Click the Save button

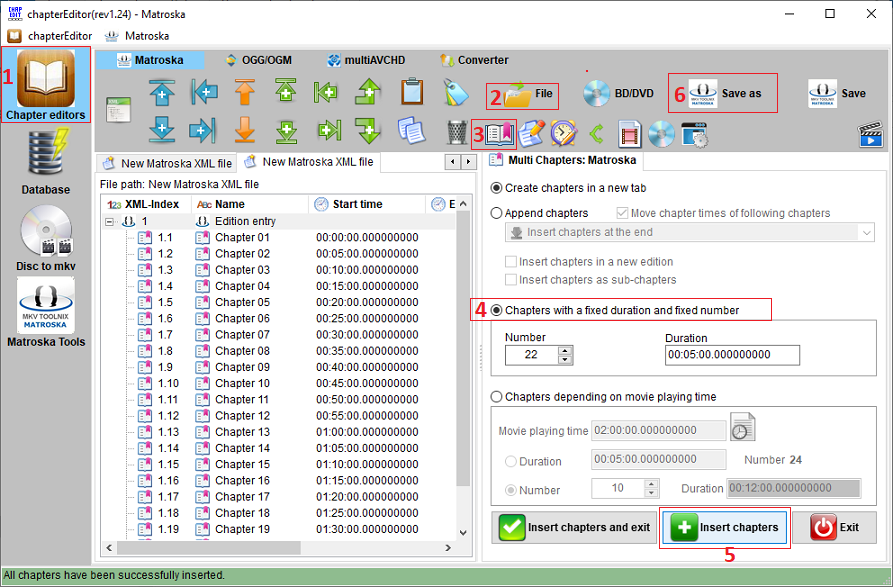837,93
